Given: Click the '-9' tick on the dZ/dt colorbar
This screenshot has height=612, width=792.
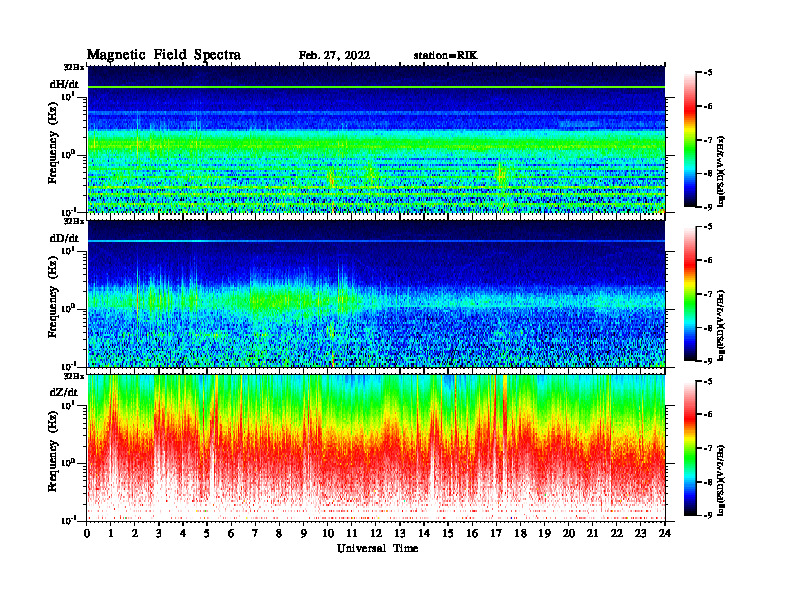Looking at the screenshot, I should point(708,515).
